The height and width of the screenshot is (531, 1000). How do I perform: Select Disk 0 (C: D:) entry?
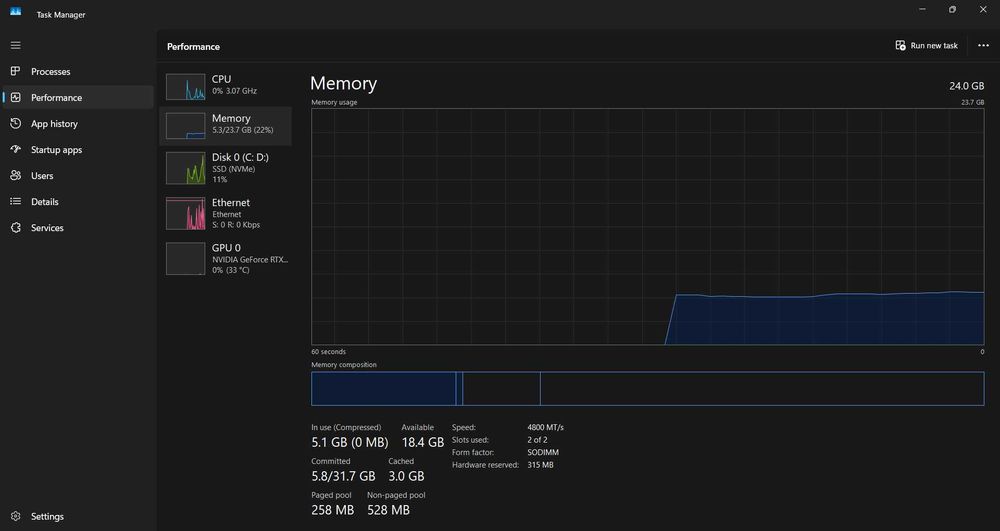tap(226, 168)
